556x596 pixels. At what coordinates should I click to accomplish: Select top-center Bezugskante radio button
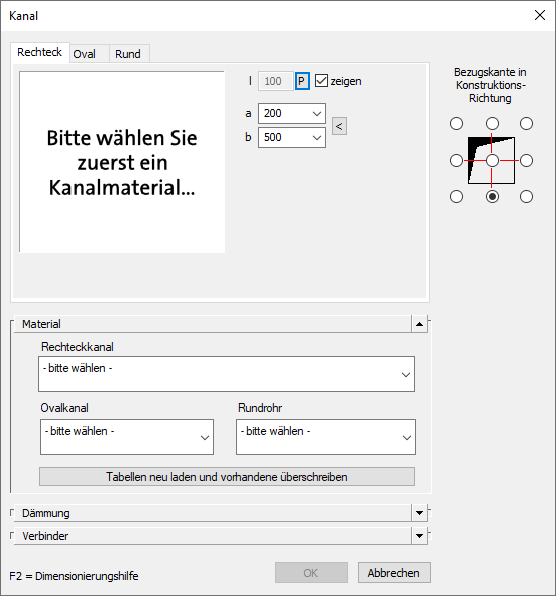(492, 124)
